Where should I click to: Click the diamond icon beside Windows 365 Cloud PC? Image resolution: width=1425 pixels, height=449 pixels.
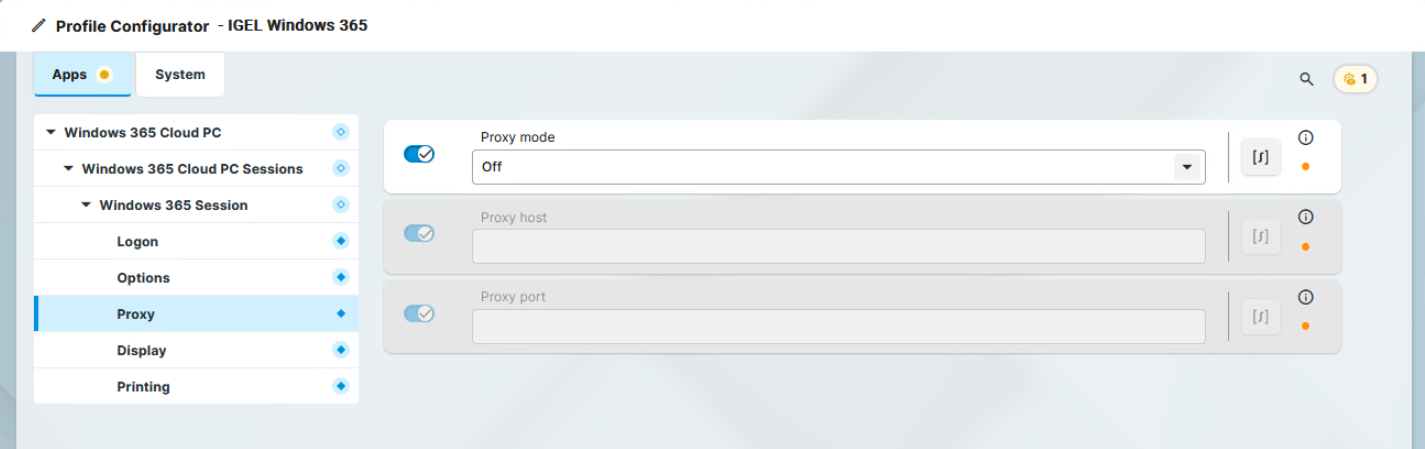pyautogui.click(x=340, y=132)
